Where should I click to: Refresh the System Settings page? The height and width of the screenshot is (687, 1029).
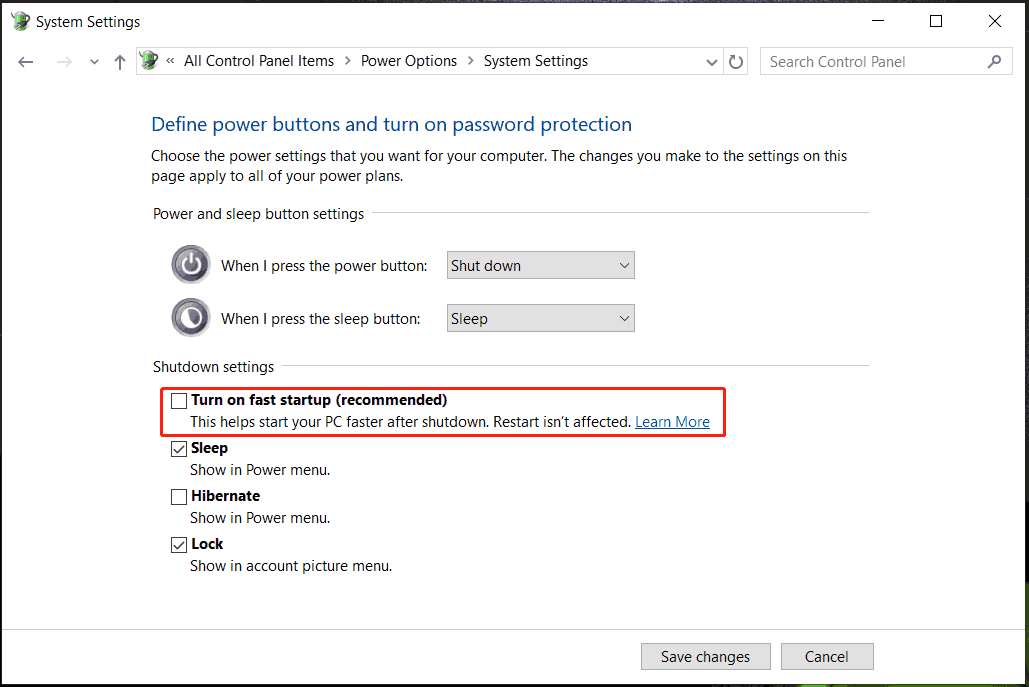(x=736, y=62)
